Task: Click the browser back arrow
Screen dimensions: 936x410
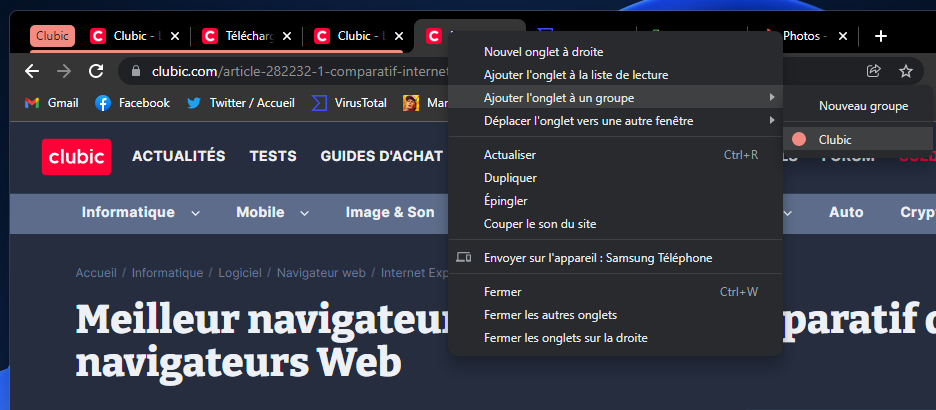Action: [32, 72]
